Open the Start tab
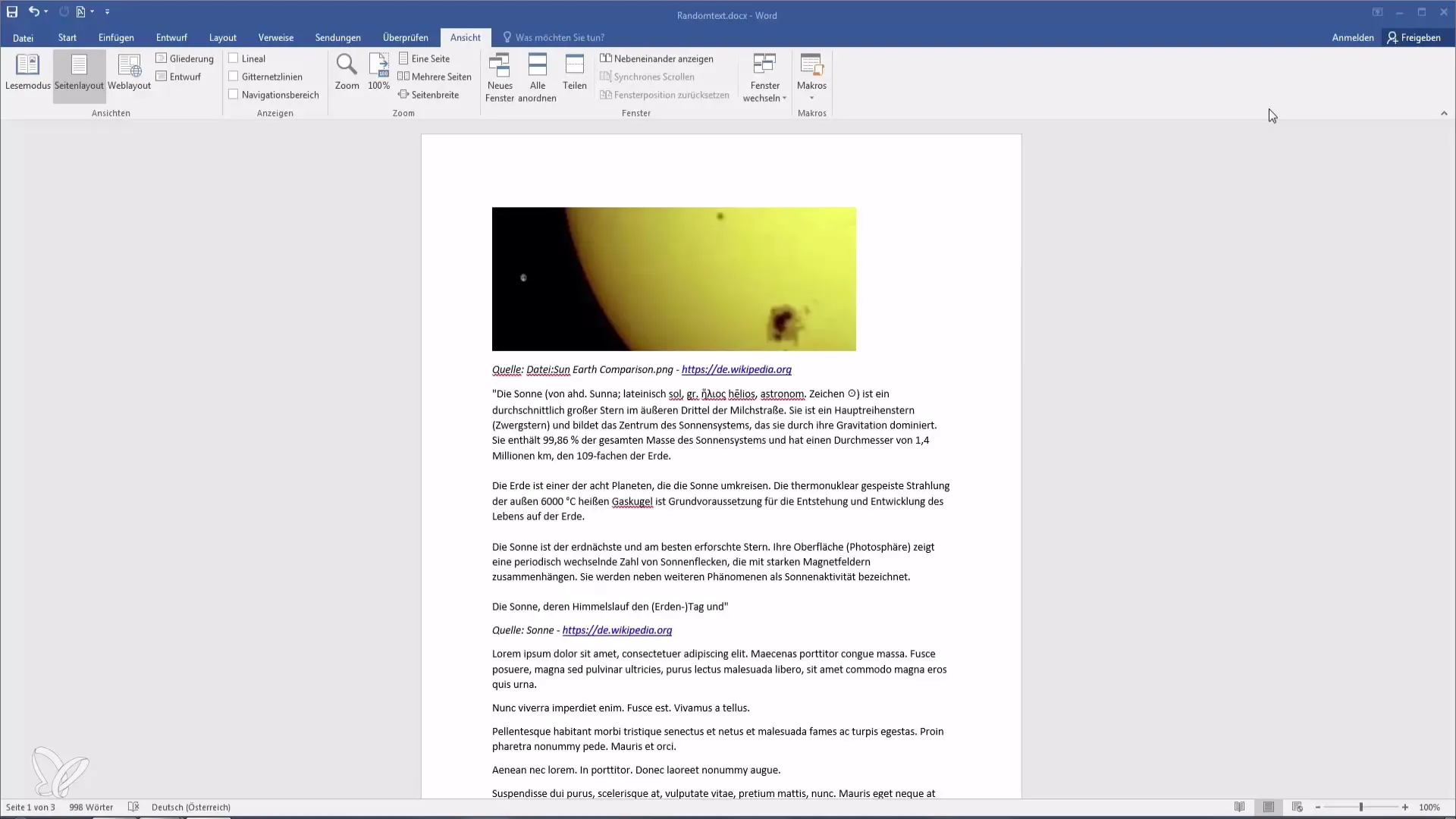Viewport: 1456px width, 819px height. tap(67, 37)
